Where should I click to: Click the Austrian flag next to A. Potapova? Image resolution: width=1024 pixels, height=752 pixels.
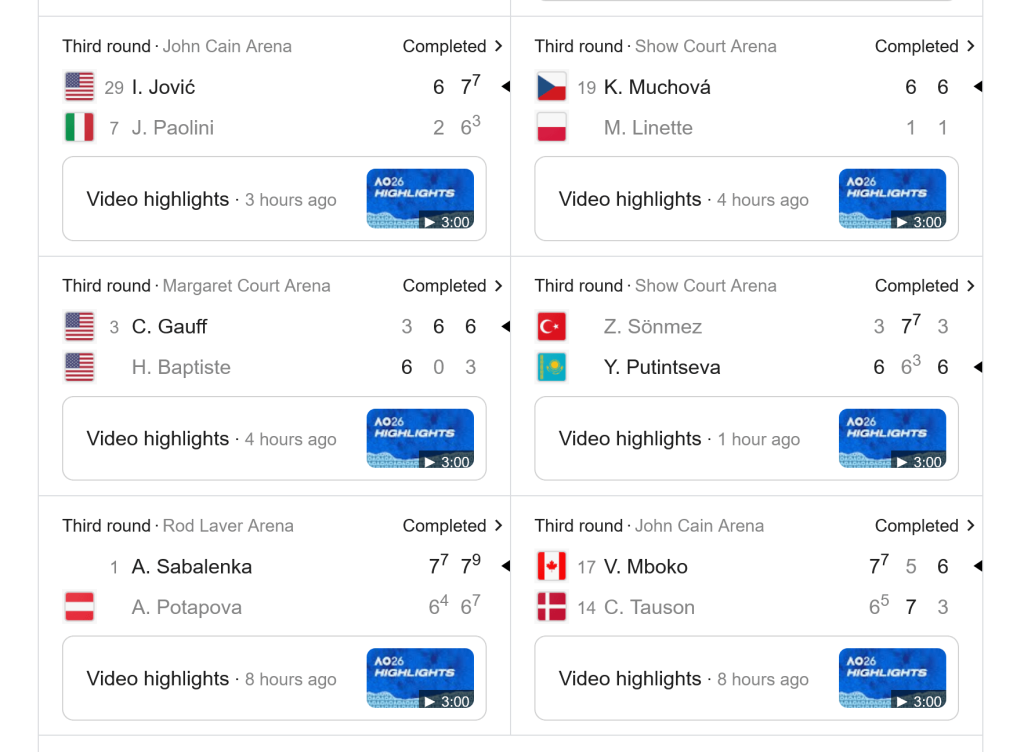(x=80, y=606)
